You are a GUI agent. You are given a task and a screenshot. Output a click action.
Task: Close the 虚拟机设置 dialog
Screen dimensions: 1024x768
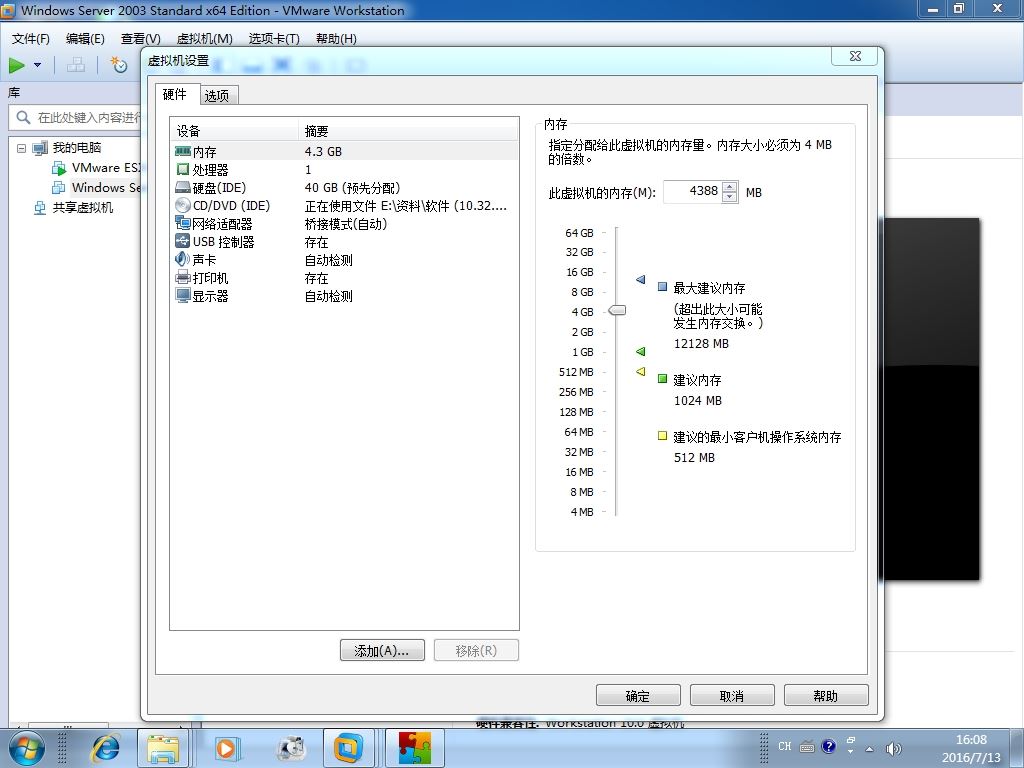click(855, 56)
